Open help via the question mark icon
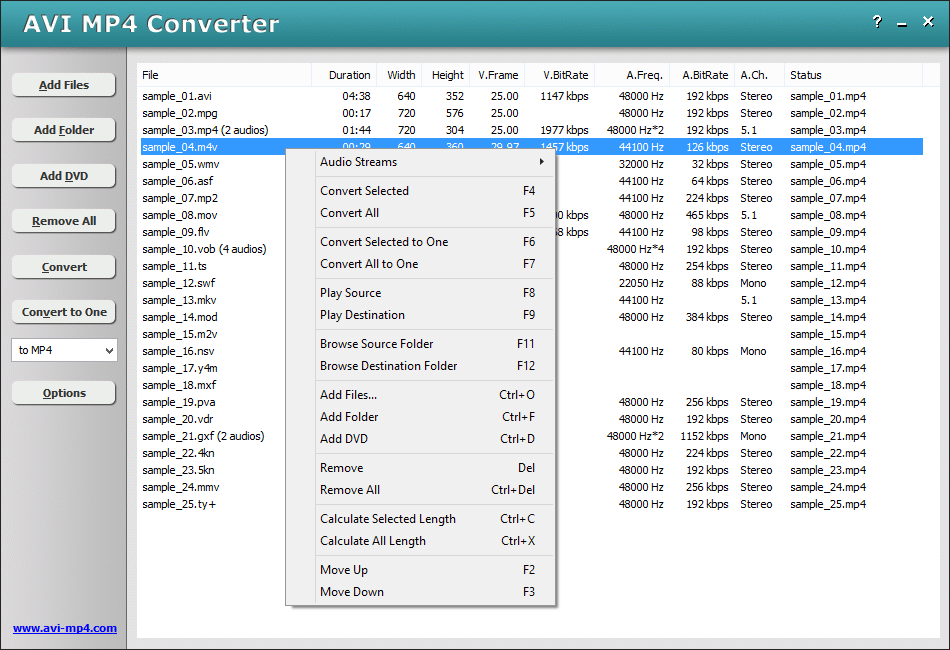This screenshot has width=950, height=650. (877, 21)
